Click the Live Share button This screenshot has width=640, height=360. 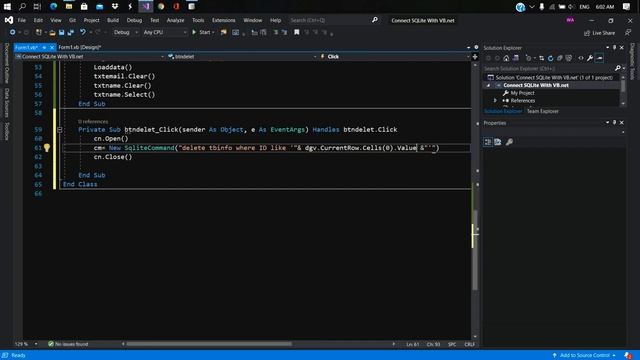[x=599, y=33]
